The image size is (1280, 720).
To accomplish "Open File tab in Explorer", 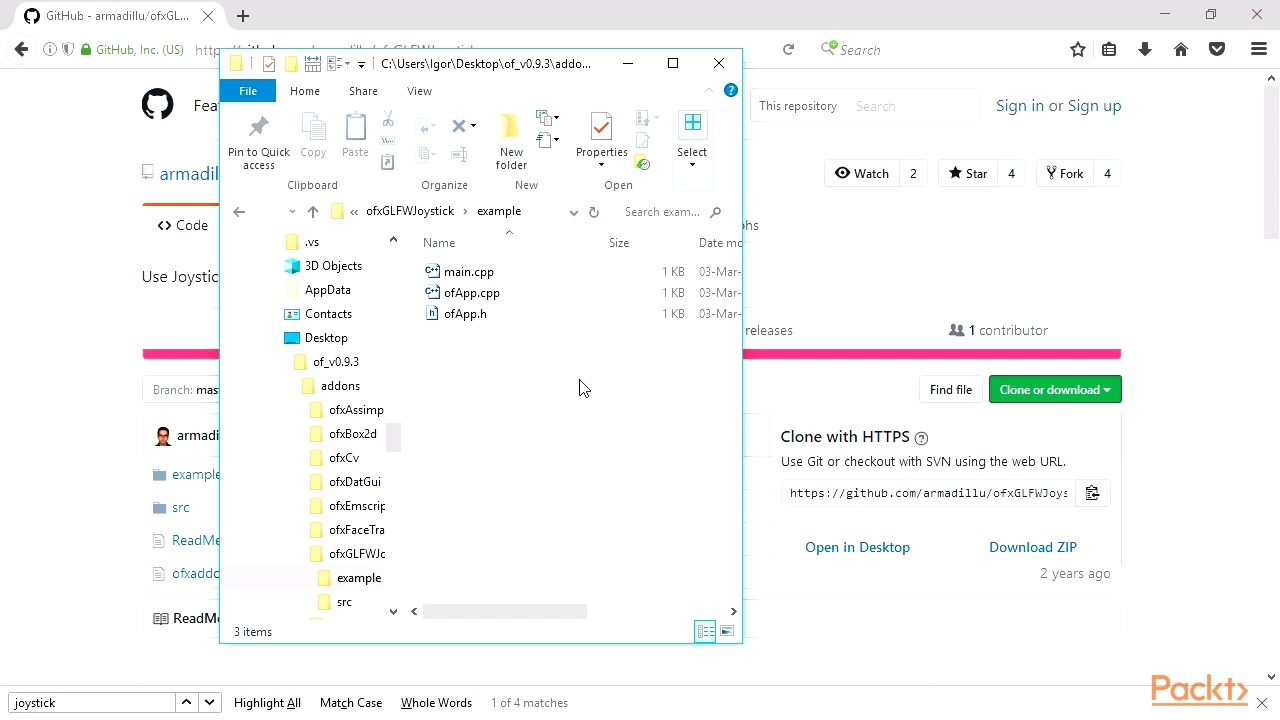I will point(248,91).
